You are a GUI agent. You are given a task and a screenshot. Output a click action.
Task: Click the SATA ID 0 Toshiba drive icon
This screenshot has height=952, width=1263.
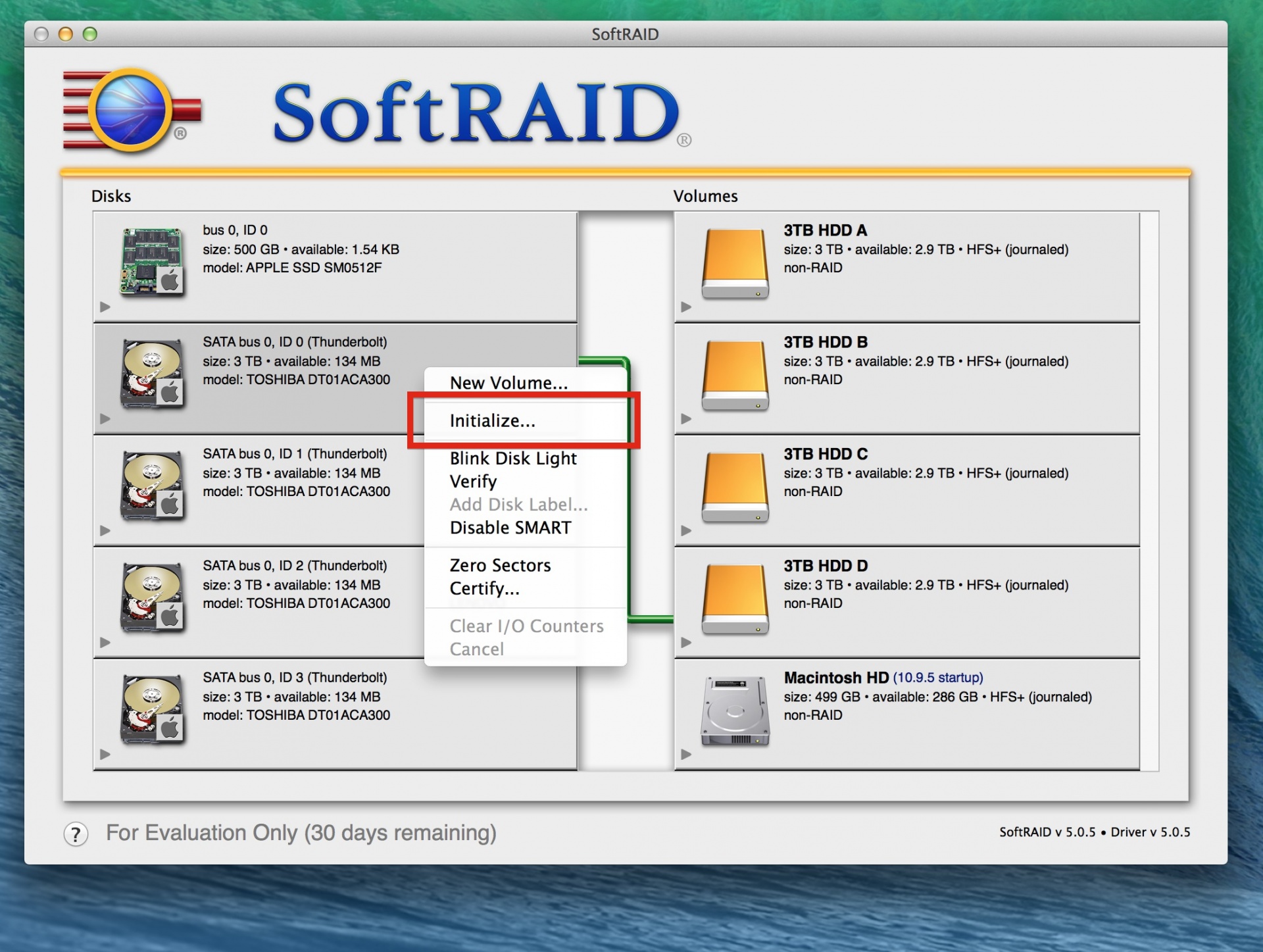(x=152, y=373)
